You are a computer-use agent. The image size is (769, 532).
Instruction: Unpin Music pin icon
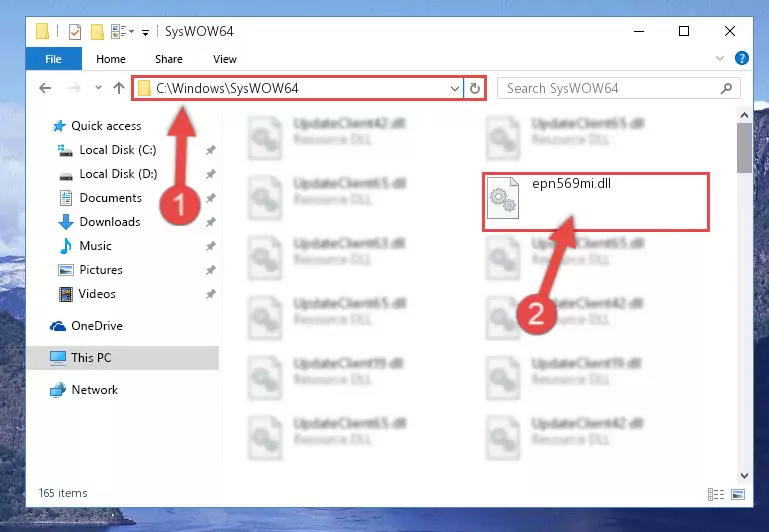pyautogui.click(x=210, y=246)
